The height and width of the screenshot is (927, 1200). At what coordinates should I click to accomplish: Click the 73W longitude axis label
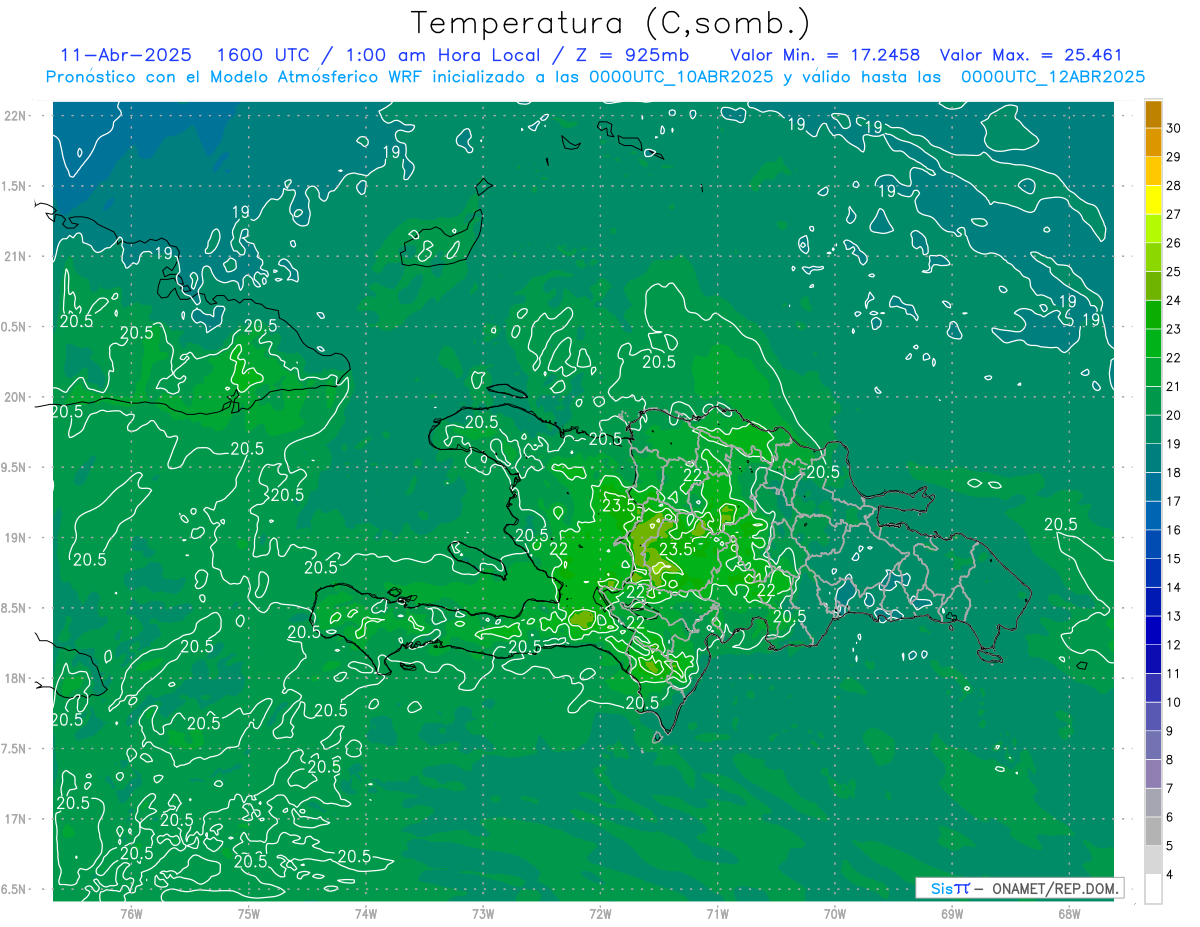pyautogui.click(x=483, y=913)
